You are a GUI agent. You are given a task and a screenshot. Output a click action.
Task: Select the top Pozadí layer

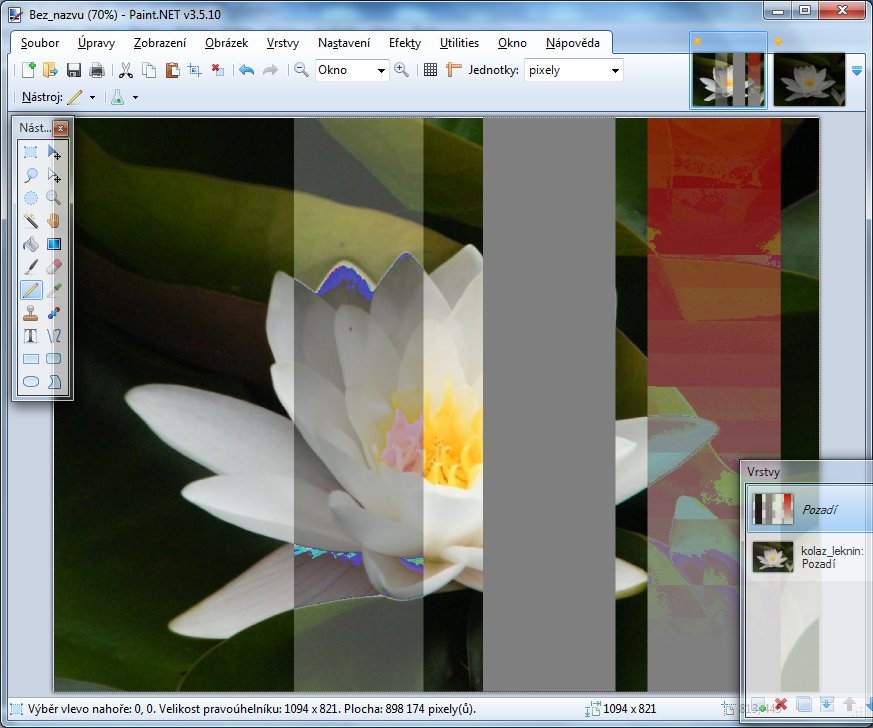pos(810,509)
